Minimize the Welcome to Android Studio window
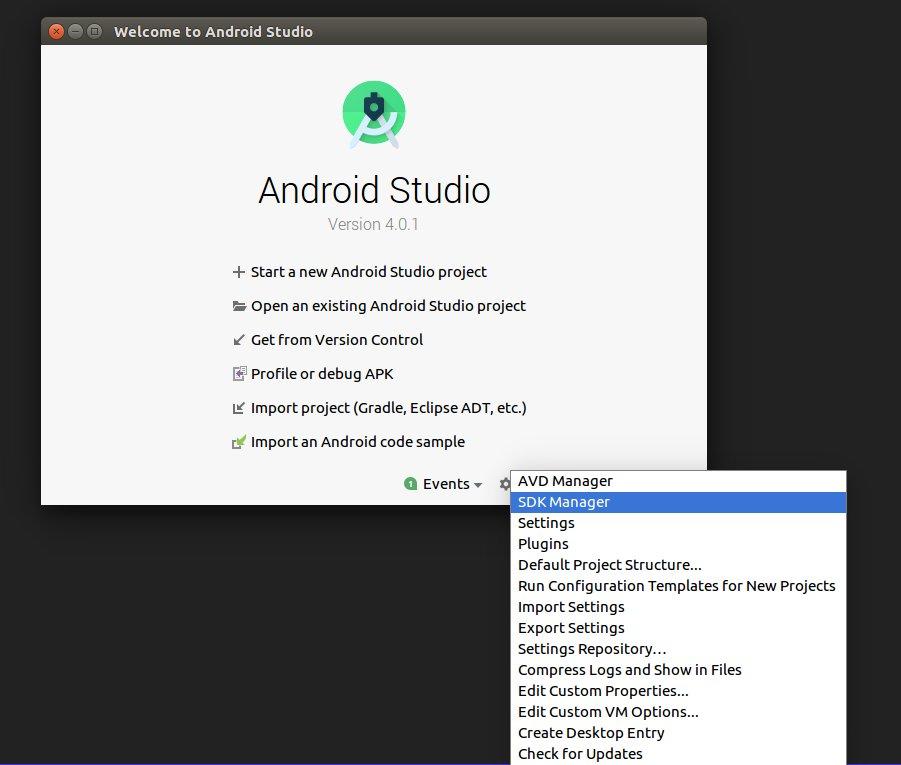This screenshot has width=901, height=765. point(75,31)
